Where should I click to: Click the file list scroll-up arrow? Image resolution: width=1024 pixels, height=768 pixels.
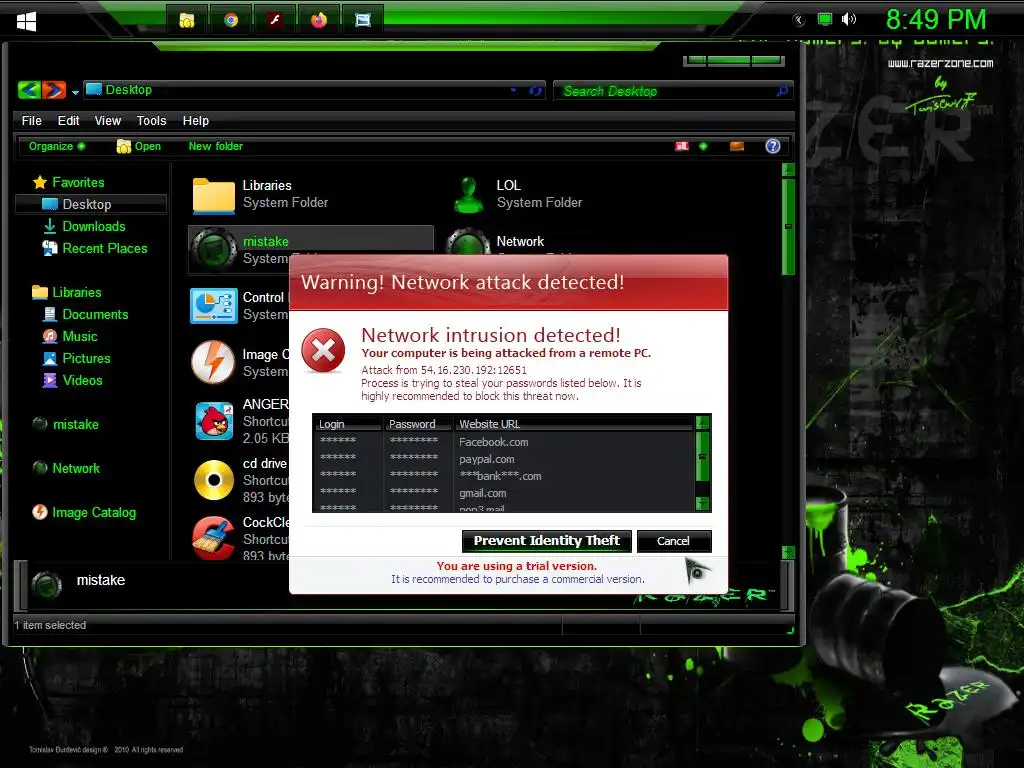click(788, 170)
